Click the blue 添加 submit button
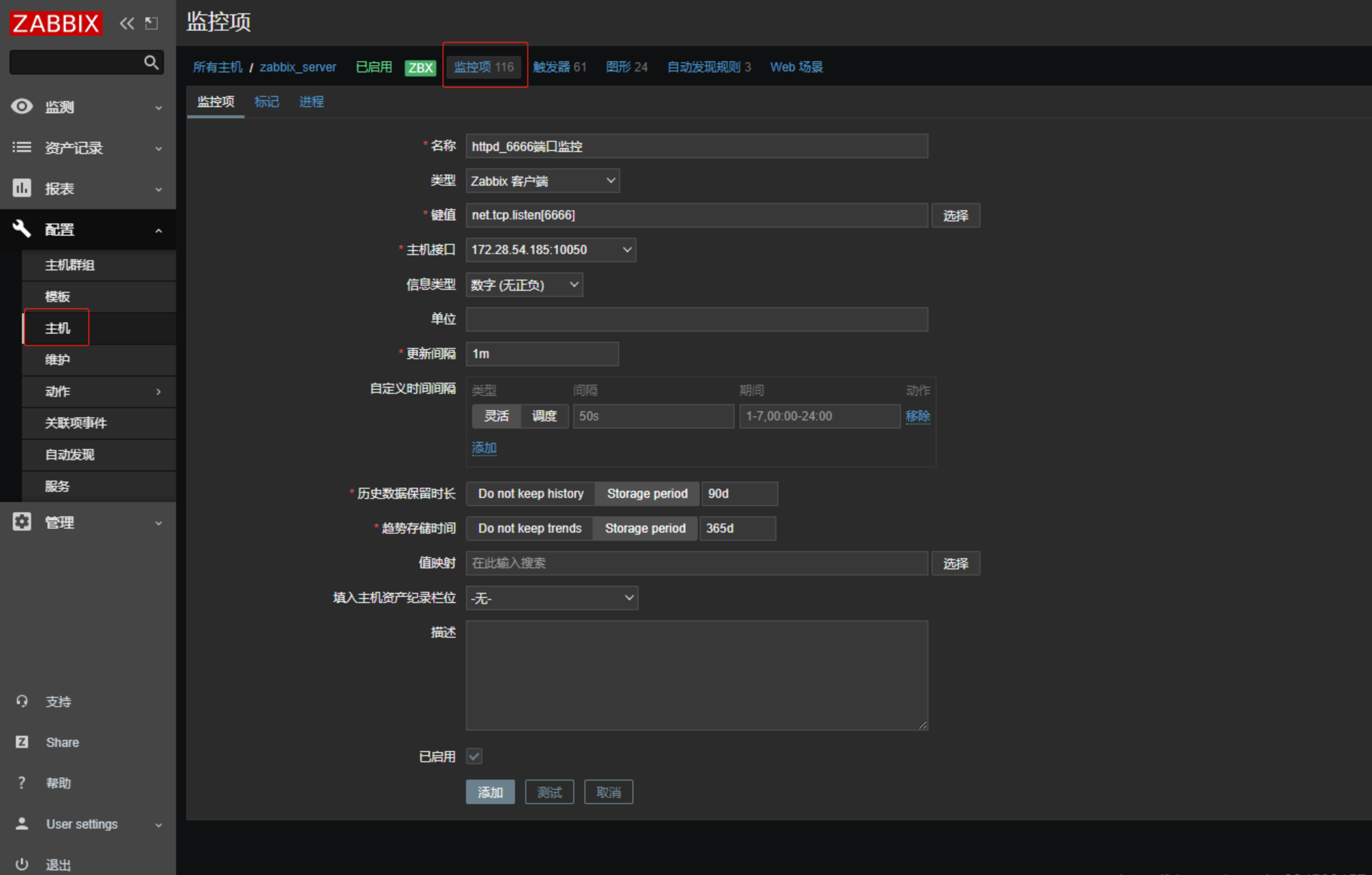 490,792
